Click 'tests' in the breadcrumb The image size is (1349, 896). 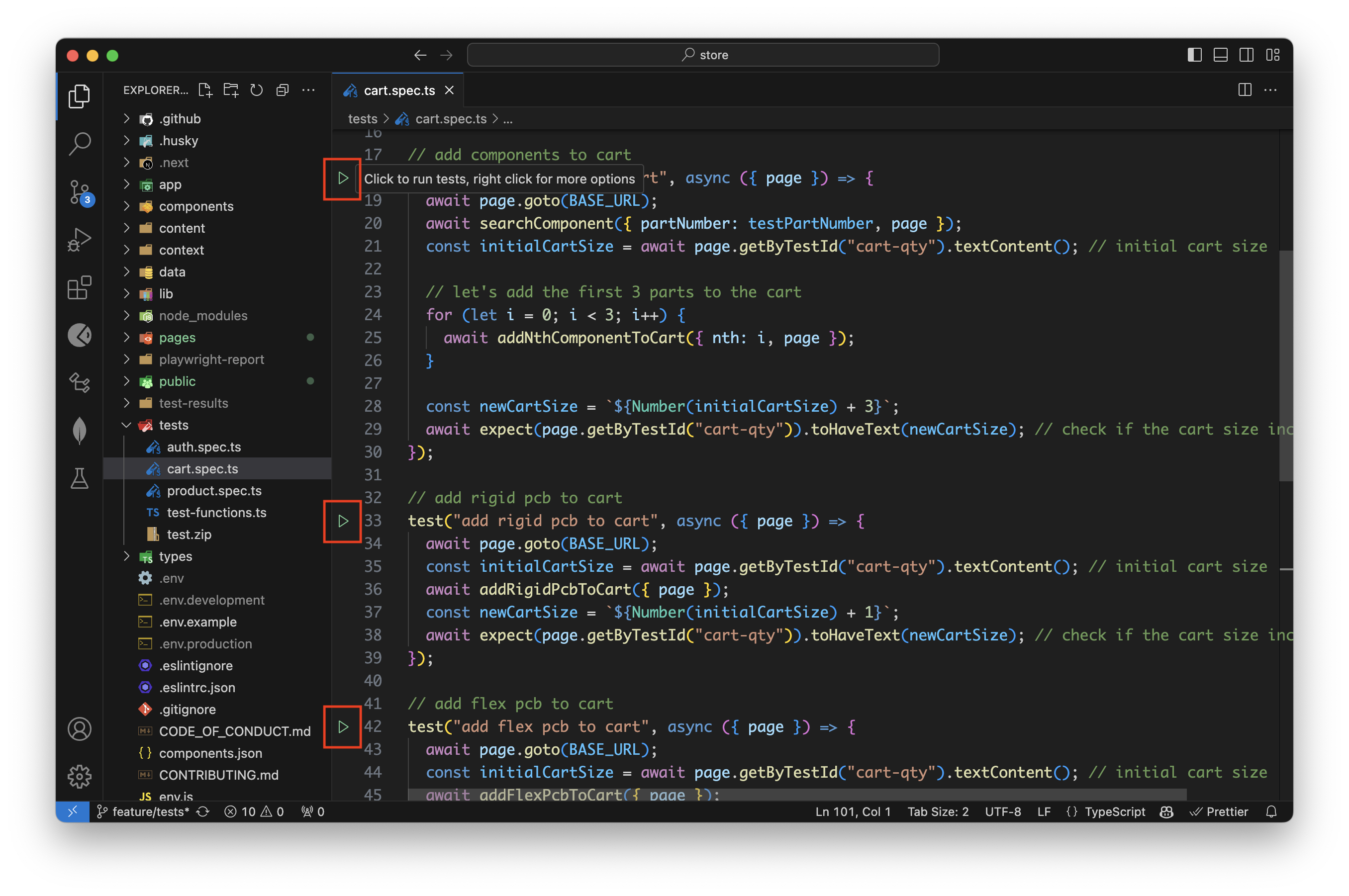pyautogui.click(x=363, y=118)
